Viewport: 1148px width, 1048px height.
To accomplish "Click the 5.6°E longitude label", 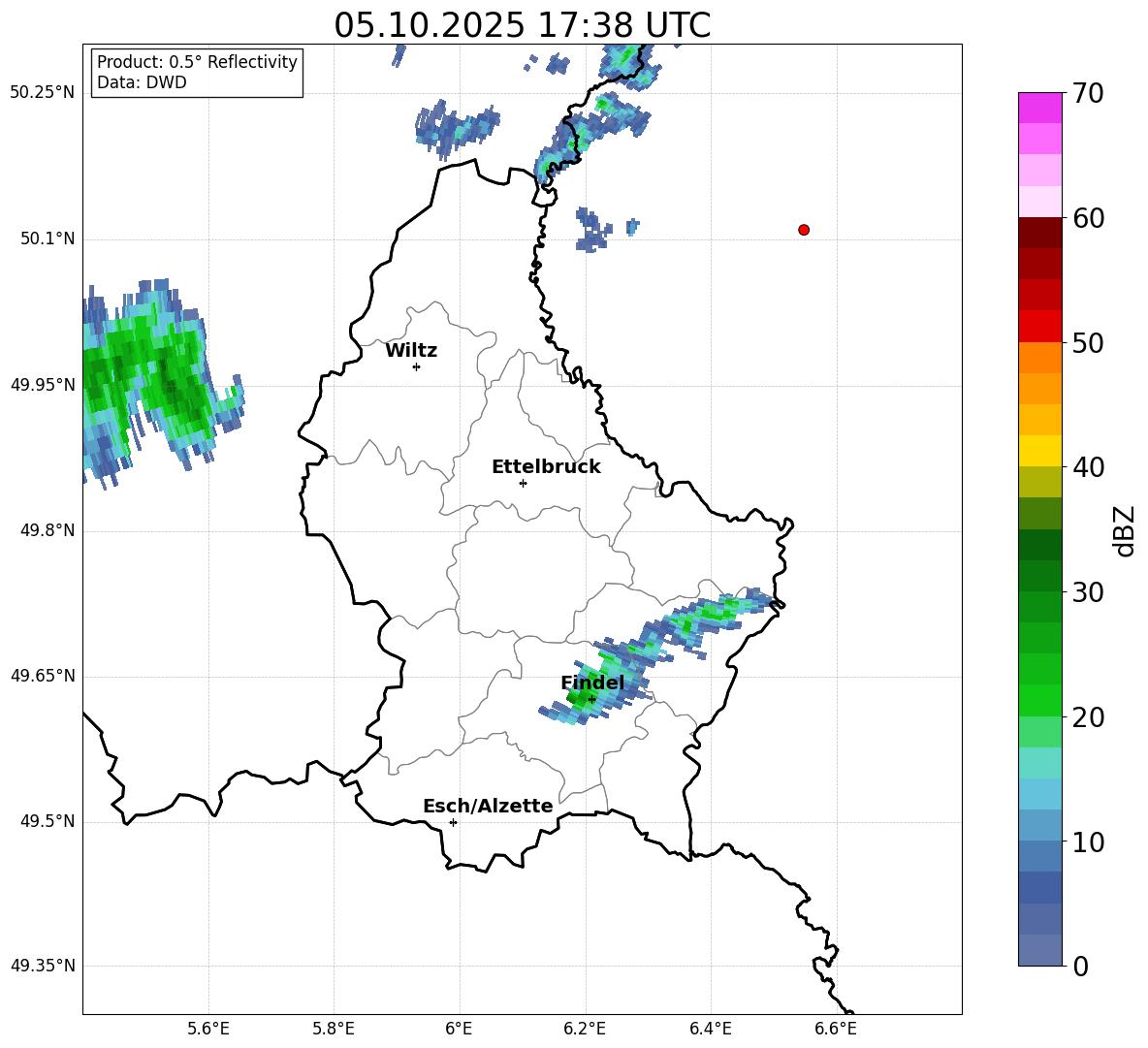I will (208, 1029).
